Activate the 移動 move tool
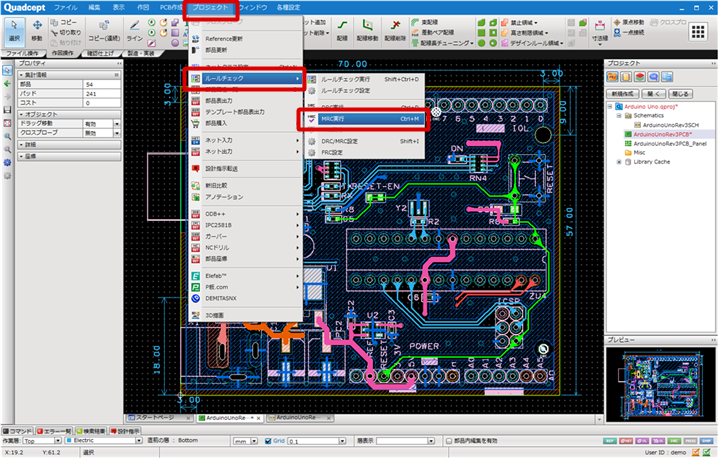Viewport: 718px width, 458px height. tap(37, 31)
